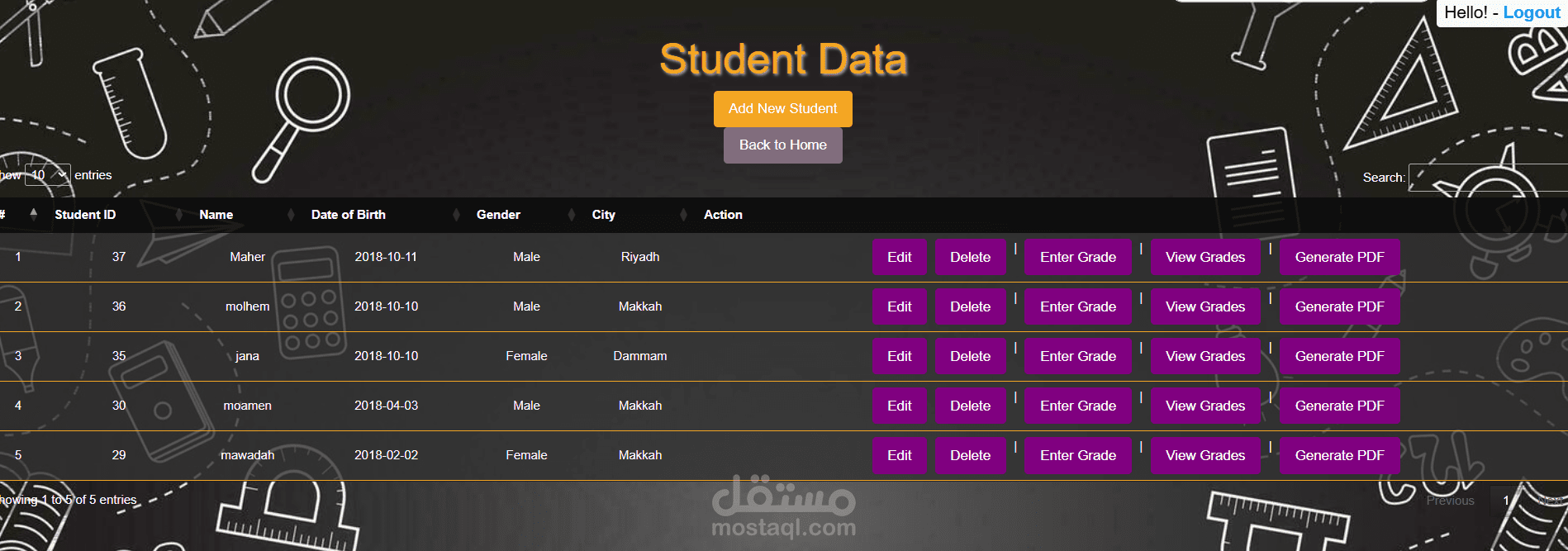This screenshot has height=551, width=1568.
Task: View Grades for Maher
Action: [1205, 258]
